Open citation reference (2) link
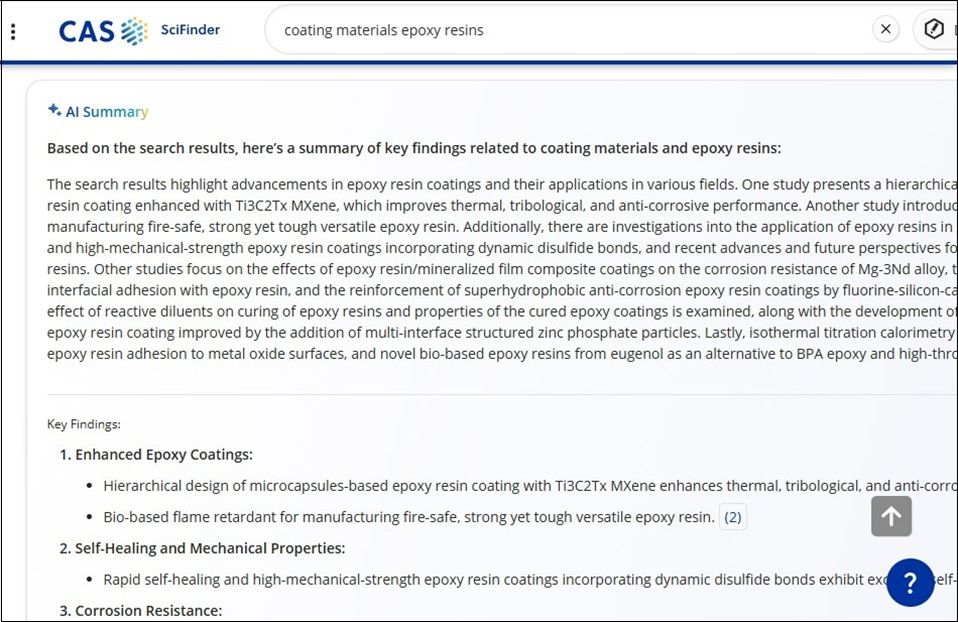Viewport: 958px width, 622px height. (733, 517)
